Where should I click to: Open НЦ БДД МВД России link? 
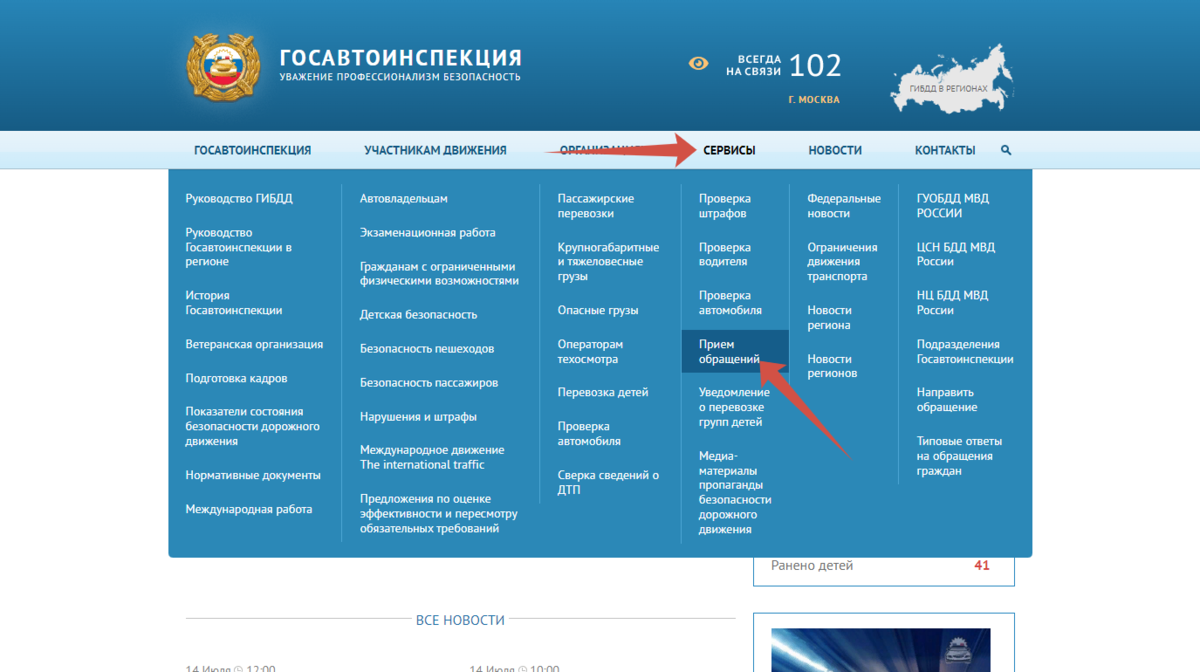pos(953,303)
